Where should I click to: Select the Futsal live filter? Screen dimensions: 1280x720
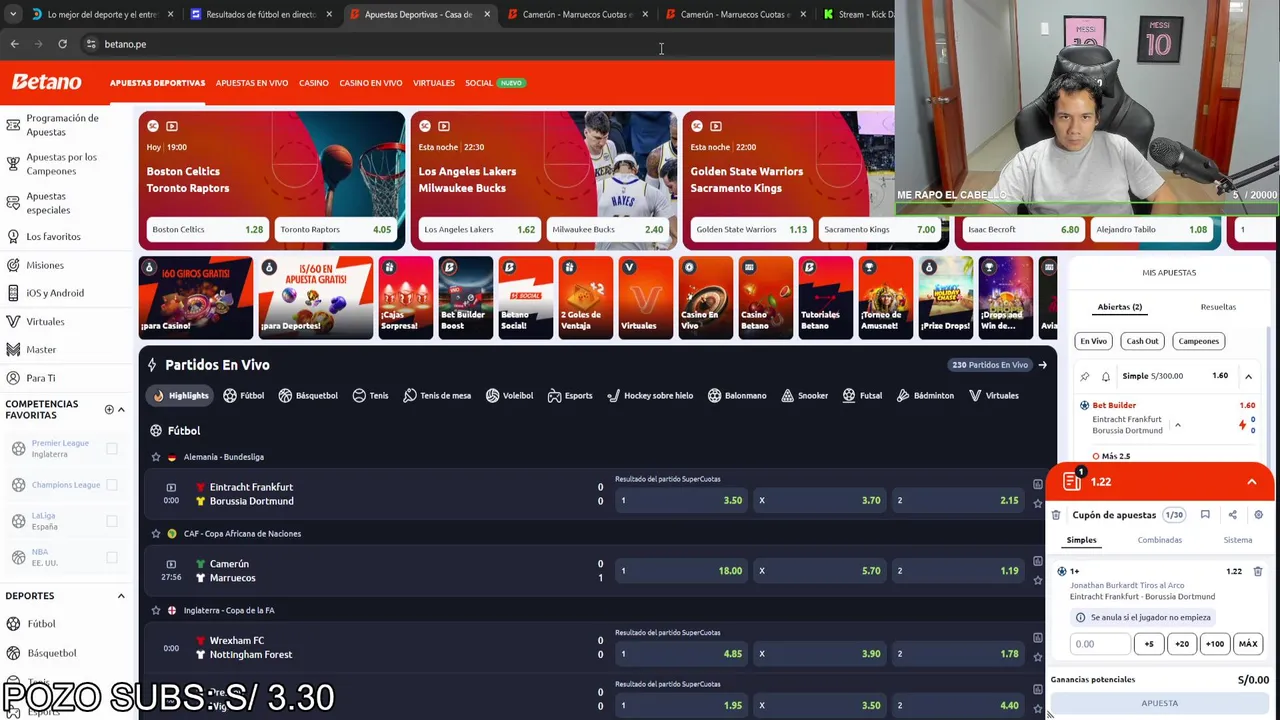point(862,396)
